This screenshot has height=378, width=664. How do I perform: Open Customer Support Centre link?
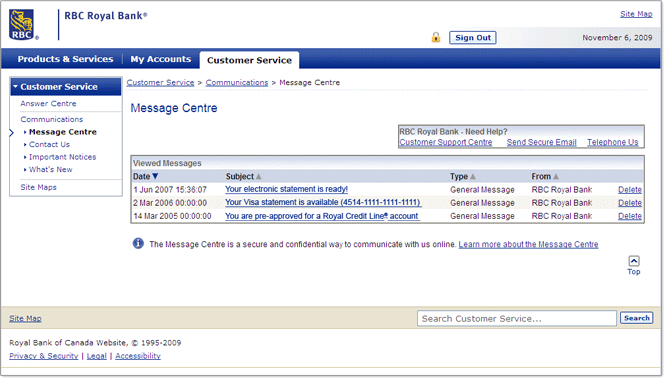tap(446, 142)
